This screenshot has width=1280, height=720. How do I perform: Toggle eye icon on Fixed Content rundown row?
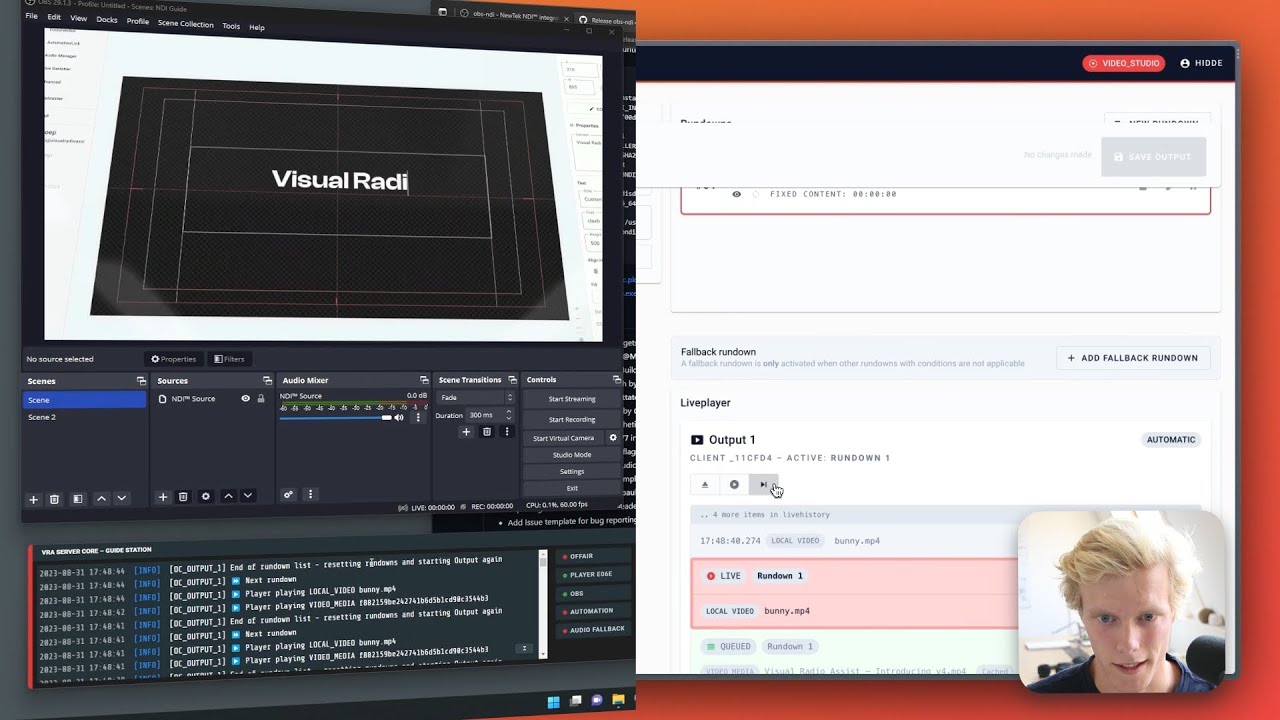[737, 194]
